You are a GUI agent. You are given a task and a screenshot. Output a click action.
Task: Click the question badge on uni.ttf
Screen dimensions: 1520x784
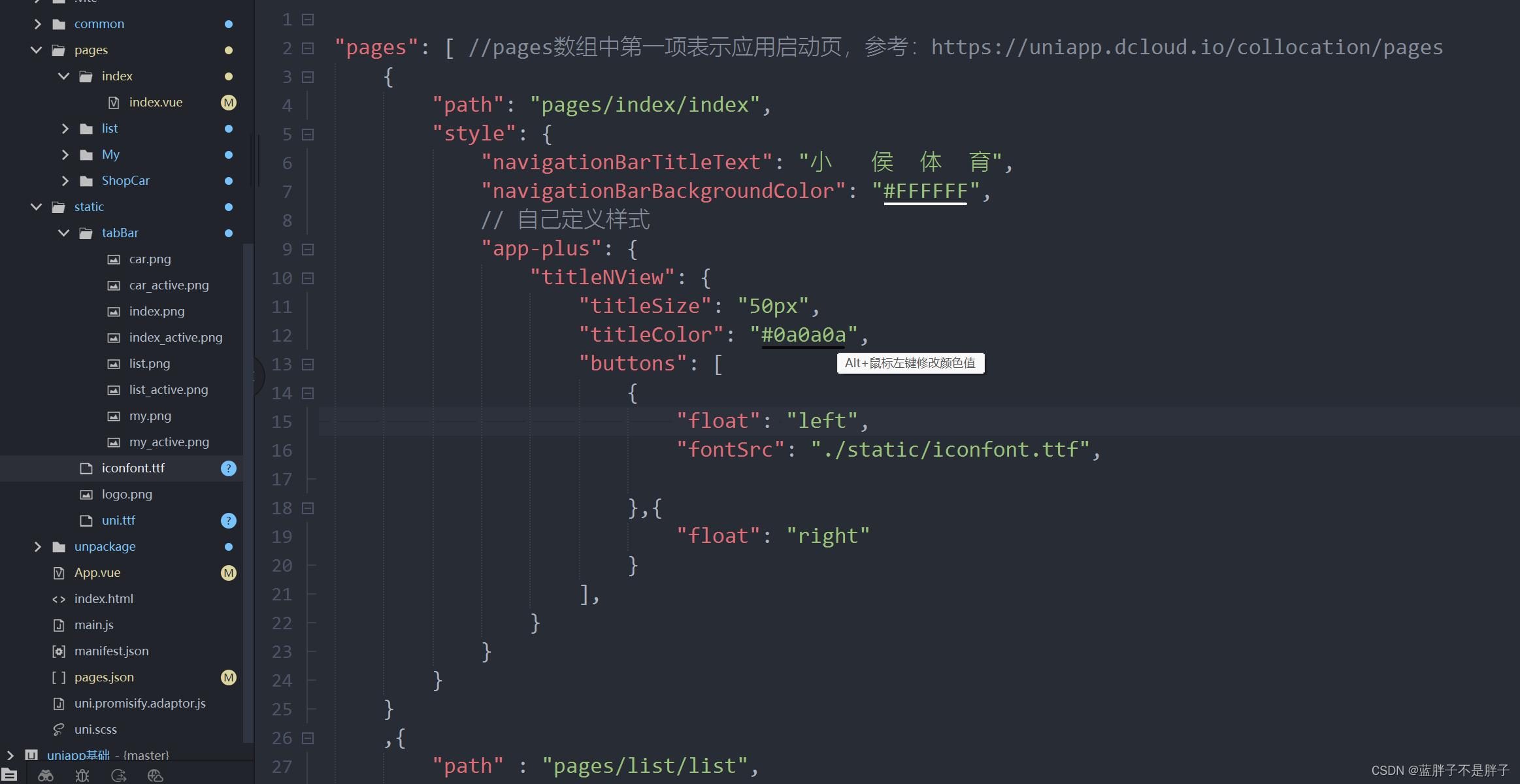point(229,521)
